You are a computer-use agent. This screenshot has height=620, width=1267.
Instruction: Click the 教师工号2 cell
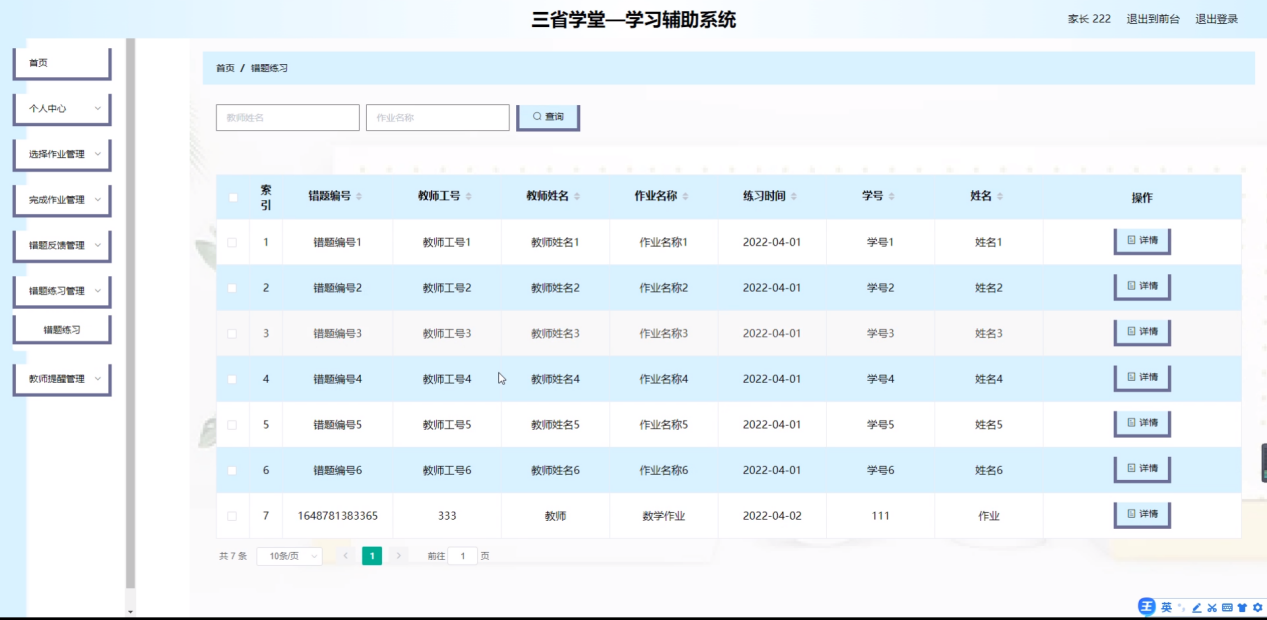click(x=447, y=288)
